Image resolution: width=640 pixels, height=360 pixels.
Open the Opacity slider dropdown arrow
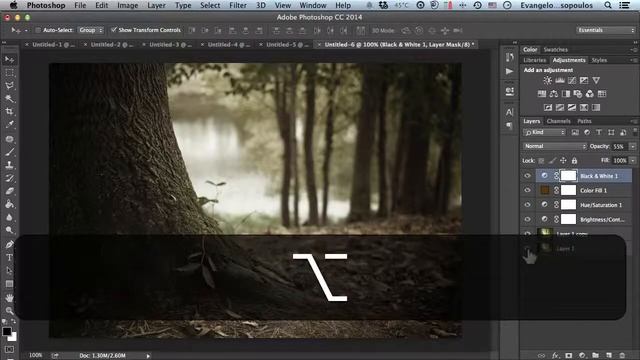(633, 146)
